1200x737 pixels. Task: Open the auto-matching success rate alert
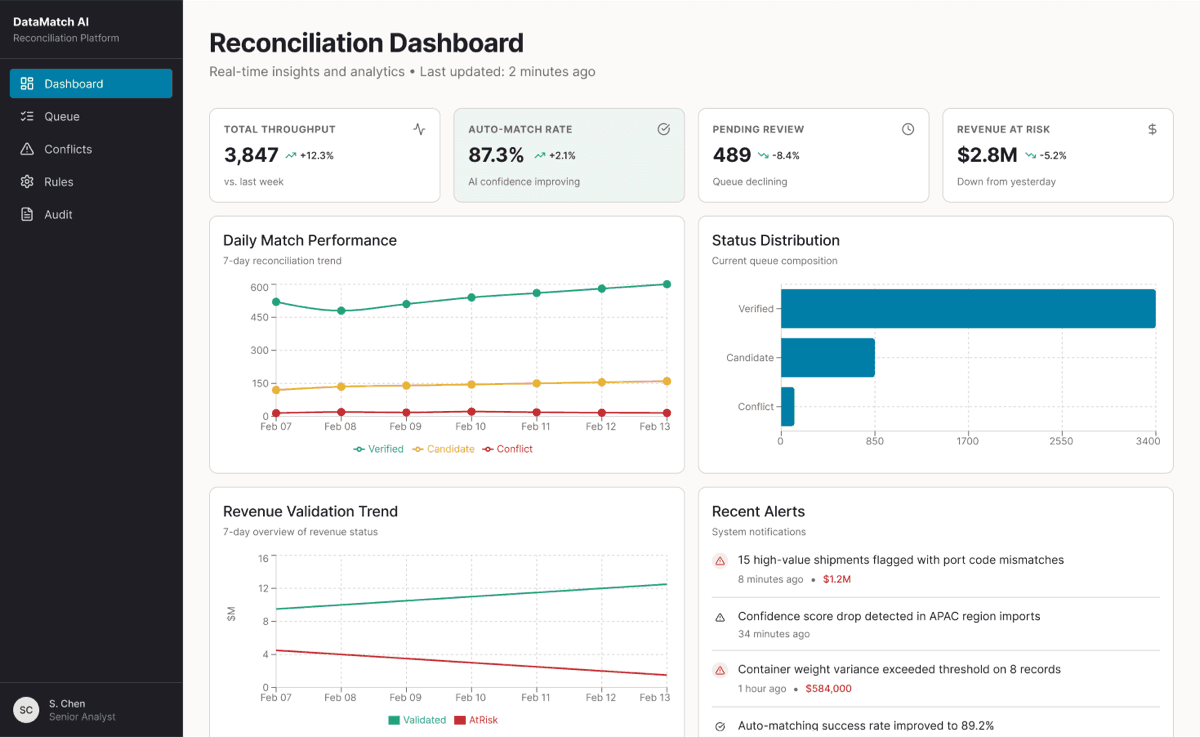click(936, 726)
